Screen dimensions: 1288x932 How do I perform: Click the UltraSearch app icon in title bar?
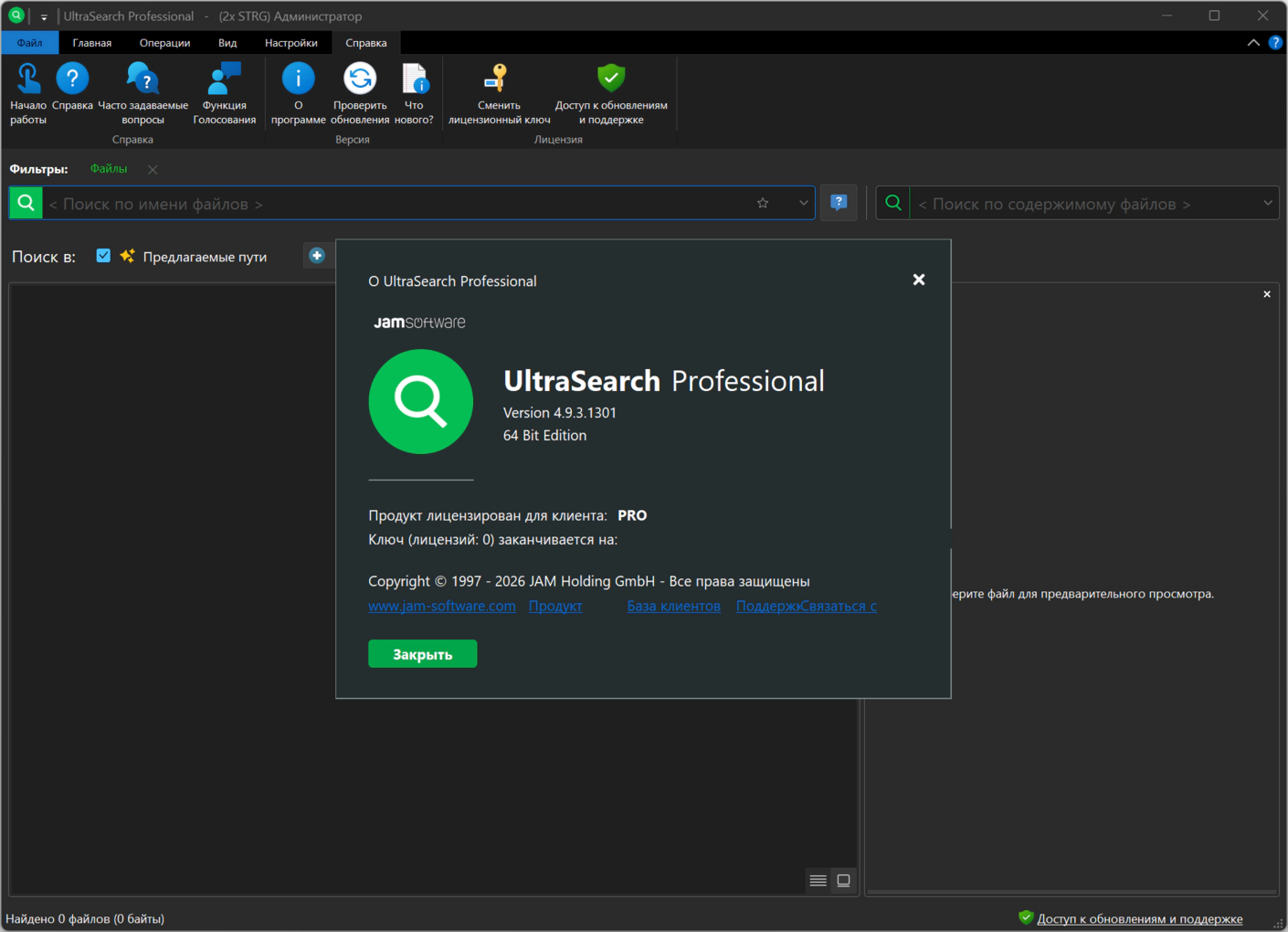pyautogui.click(x=16, y=16)
